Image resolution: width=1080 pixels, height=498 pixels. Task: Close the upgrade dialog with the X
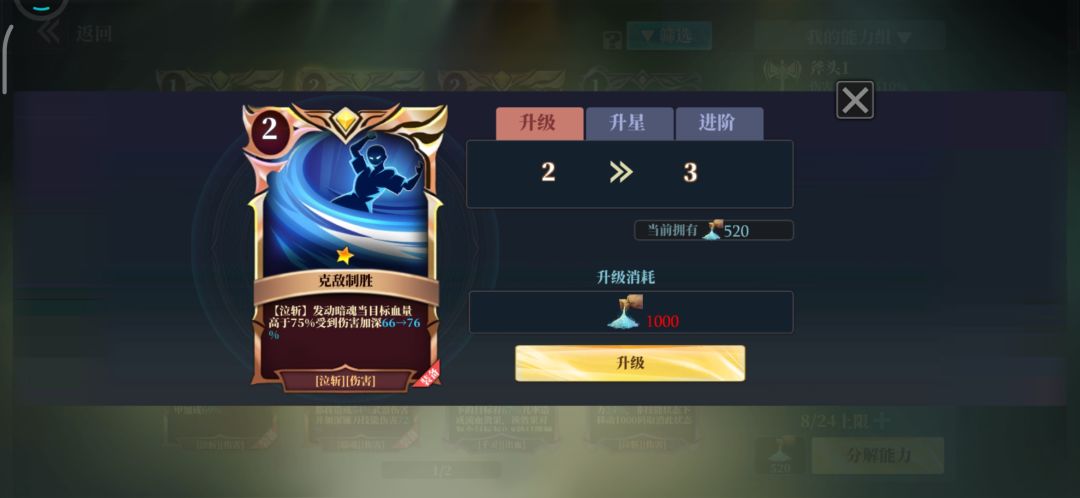point(855,101)
